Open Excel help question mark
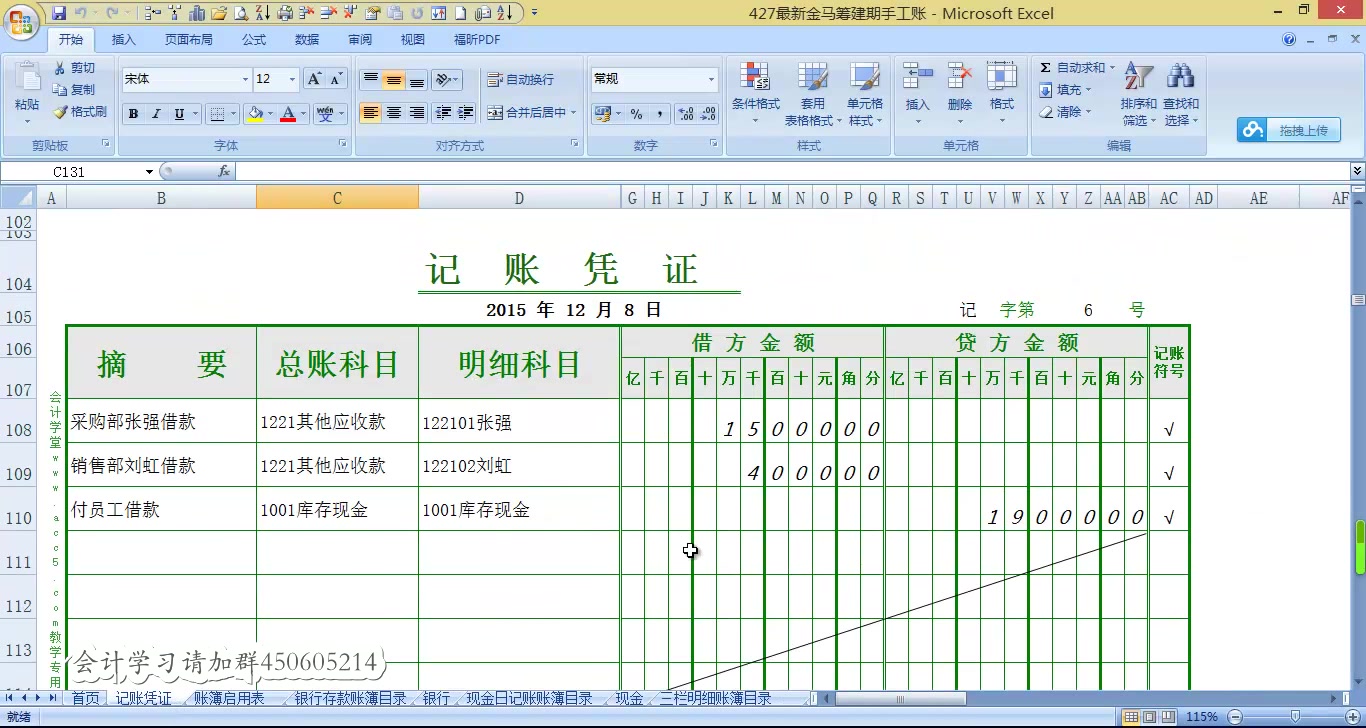Image resolution: width=1366 pixels, height=728 pixels. pyautogui.click(x=1290, y=40)
